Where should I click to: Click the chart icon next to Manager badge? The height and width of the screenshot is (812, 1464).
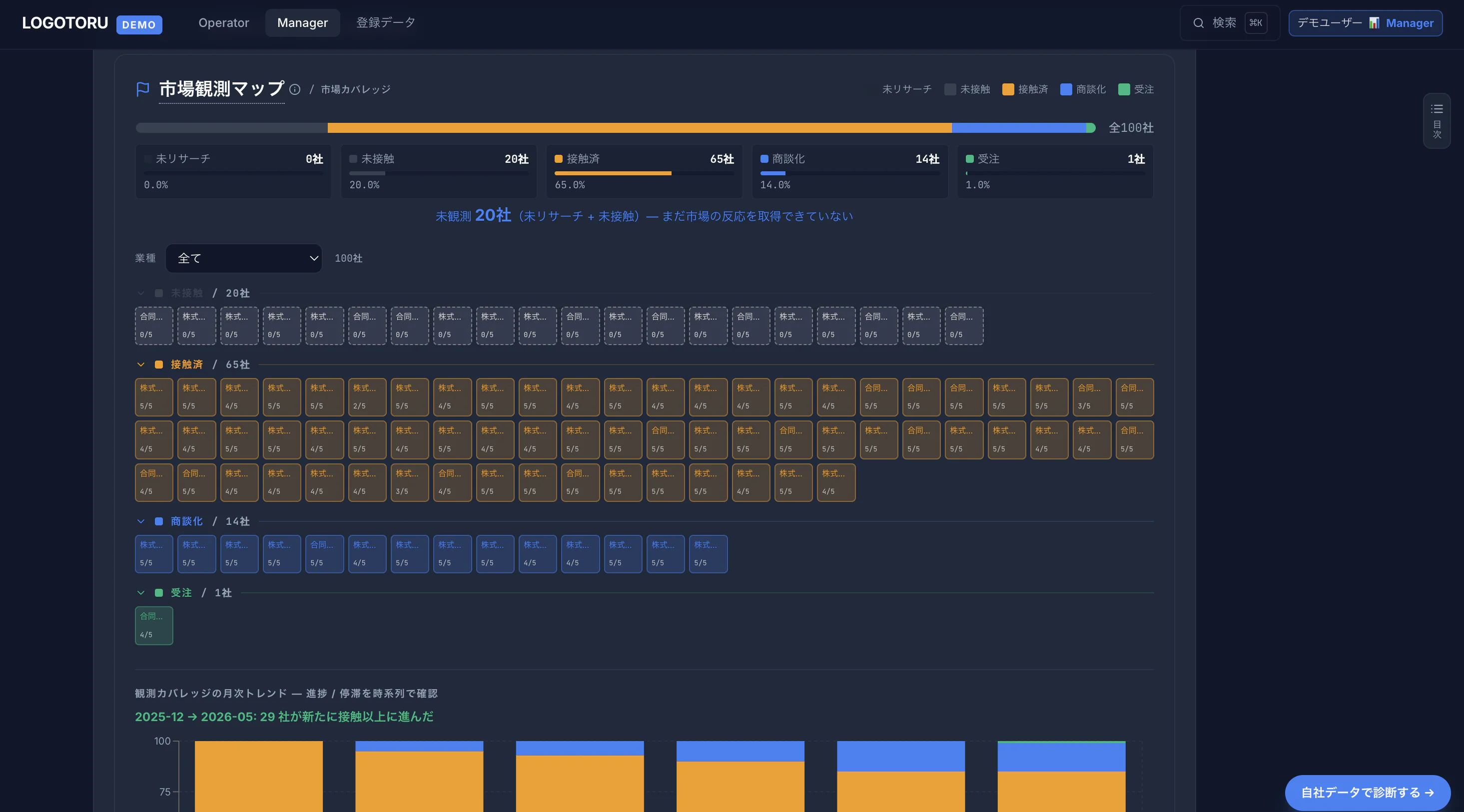tap(1374, 22)
